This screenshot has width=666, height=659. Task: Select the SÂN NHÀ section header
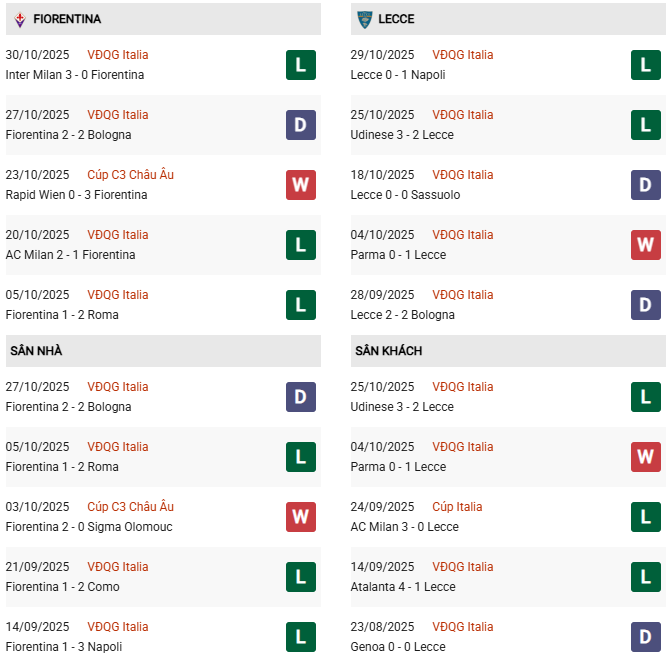click(x=37, y=351)
